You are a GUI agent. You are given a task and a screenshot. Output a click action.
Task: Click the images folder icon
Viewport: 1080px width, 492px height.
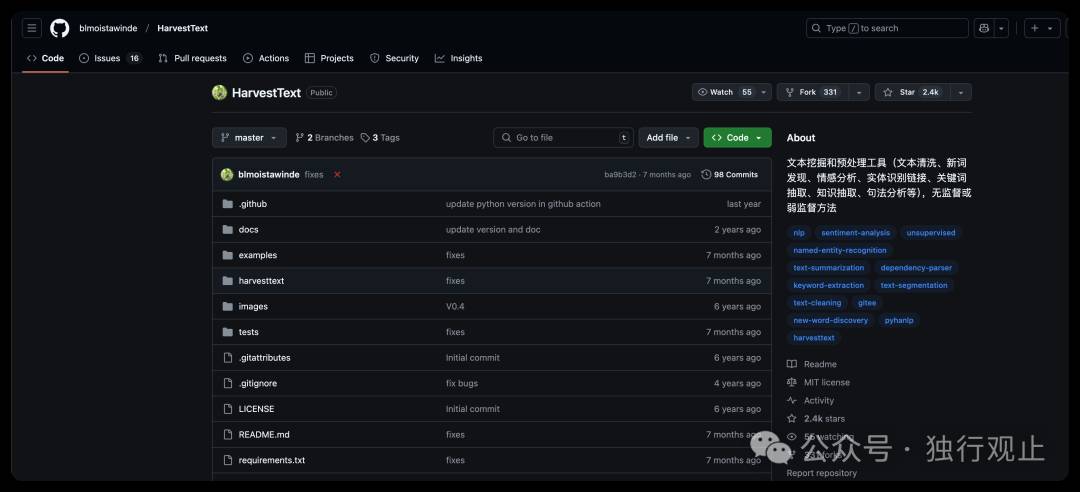228,306
